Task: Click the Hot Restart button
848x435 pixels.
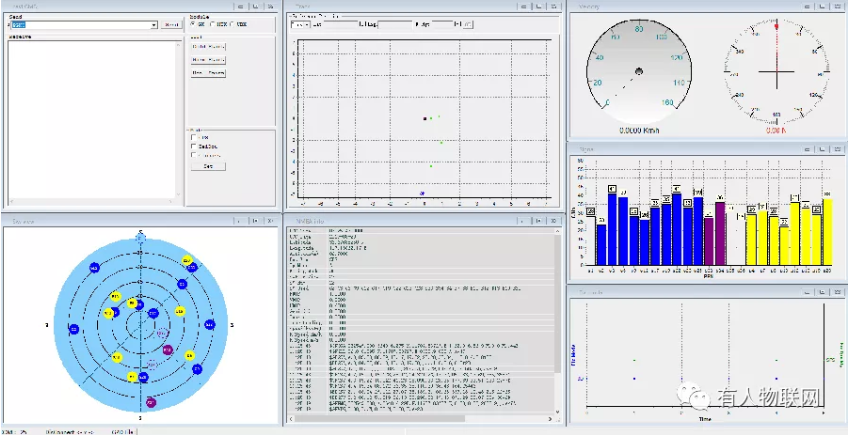Action: pyautogui.click(x=208, y=72)
